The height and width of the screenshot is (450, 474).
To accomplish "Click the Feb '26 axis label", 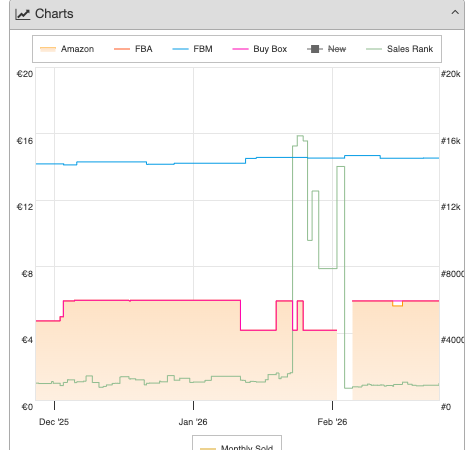I will [x=332, y=422].
